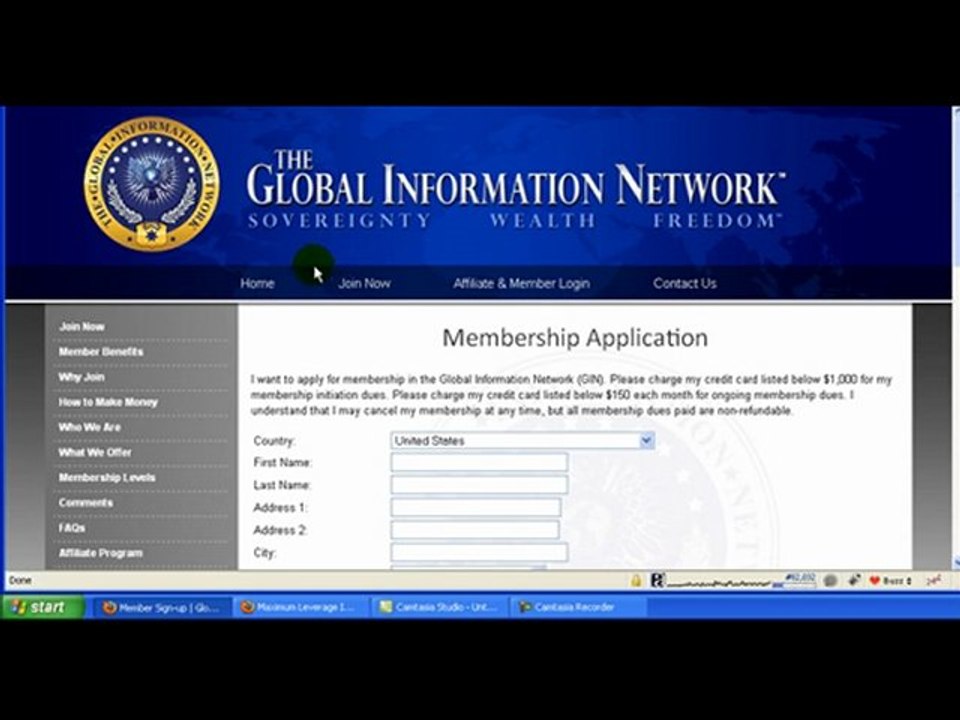960x720 pixels.
Task: Go to Home in the top navigation
Action: 257,283
